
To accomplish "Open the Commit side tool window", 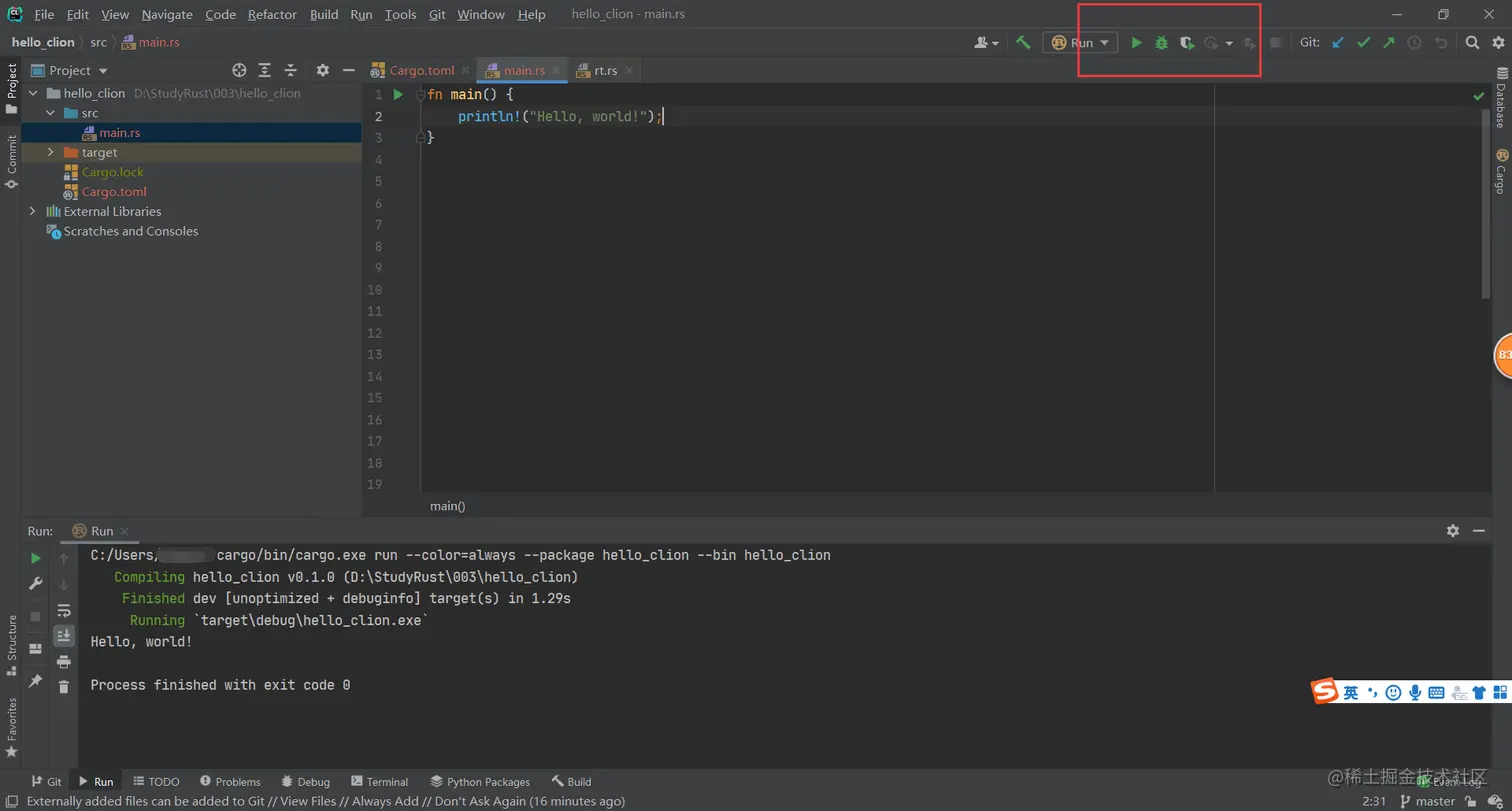I will pos(11,163).
